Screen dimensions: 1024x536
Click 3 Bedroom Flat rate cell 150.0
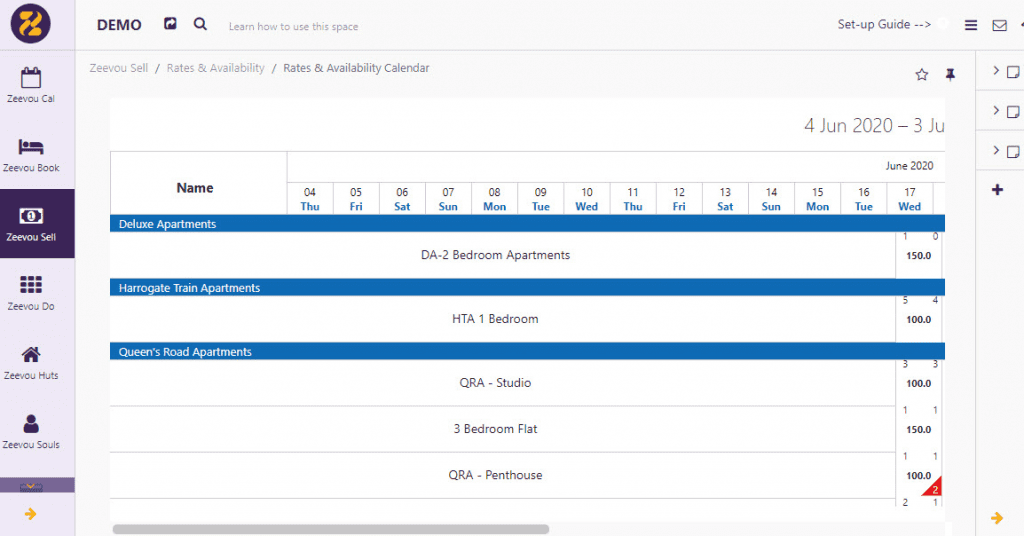919,429
